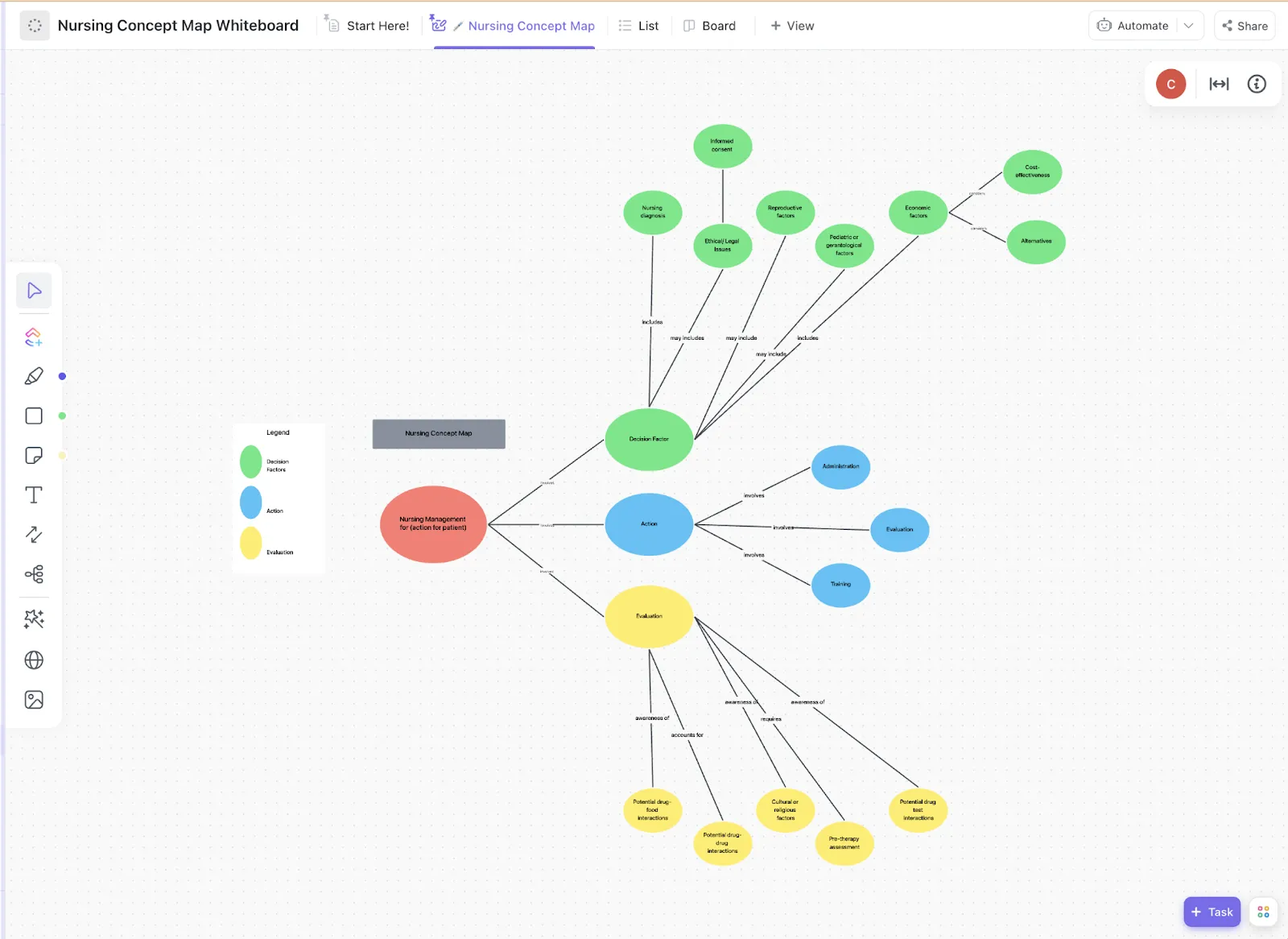The height and width of the screenshot is (939, 1288).
Task: Open the AI create tool in sidebar
Action: [34, 337]
